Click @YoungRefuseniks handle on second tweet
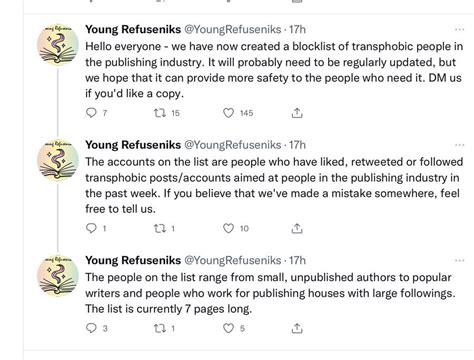This screenshot has width=474, height=360. tap(233, 145)
